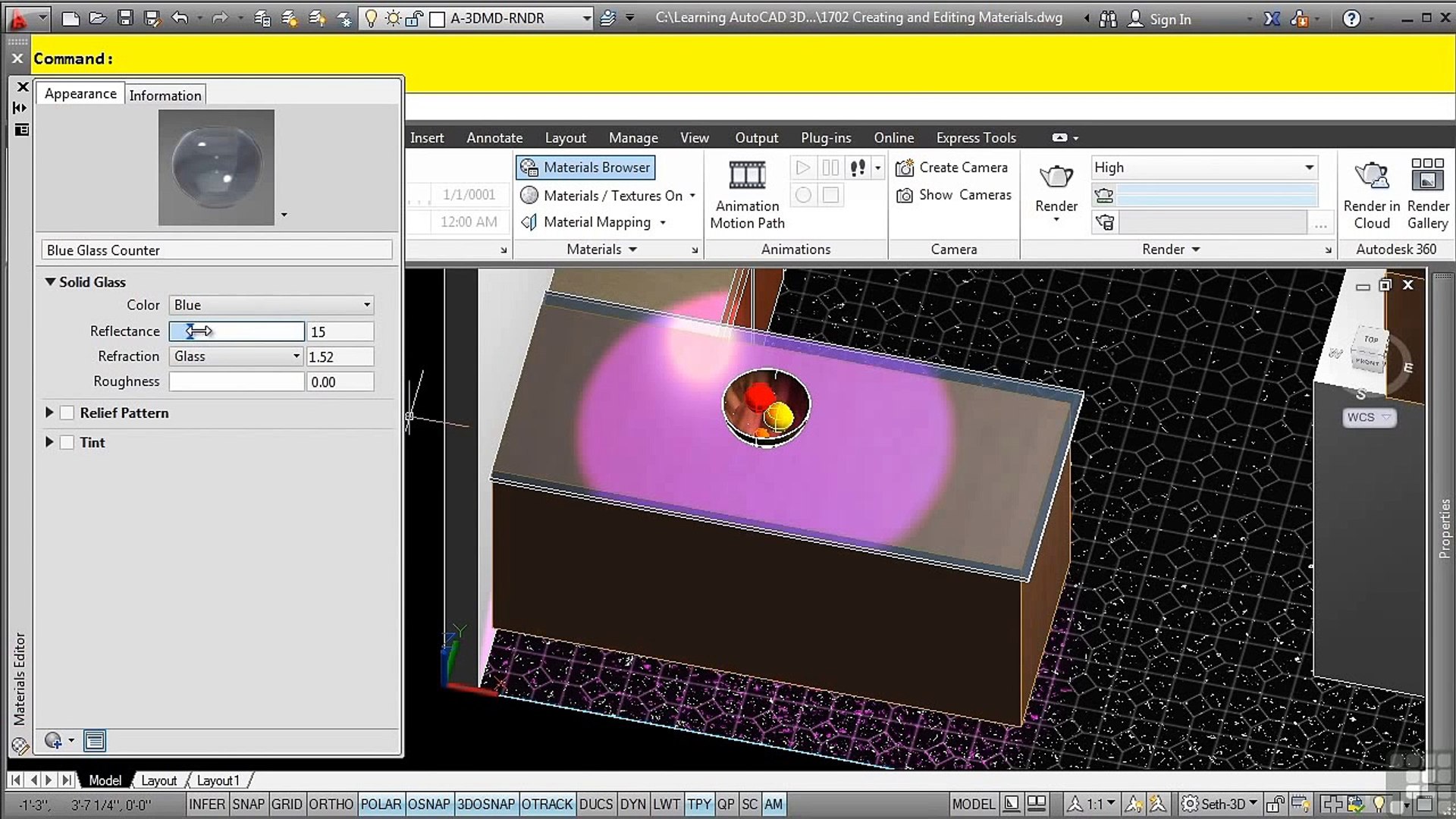Click the Create Camera icon
Image resolution: width=1456 pixels, height=819 pixels.
pos(904,168)
